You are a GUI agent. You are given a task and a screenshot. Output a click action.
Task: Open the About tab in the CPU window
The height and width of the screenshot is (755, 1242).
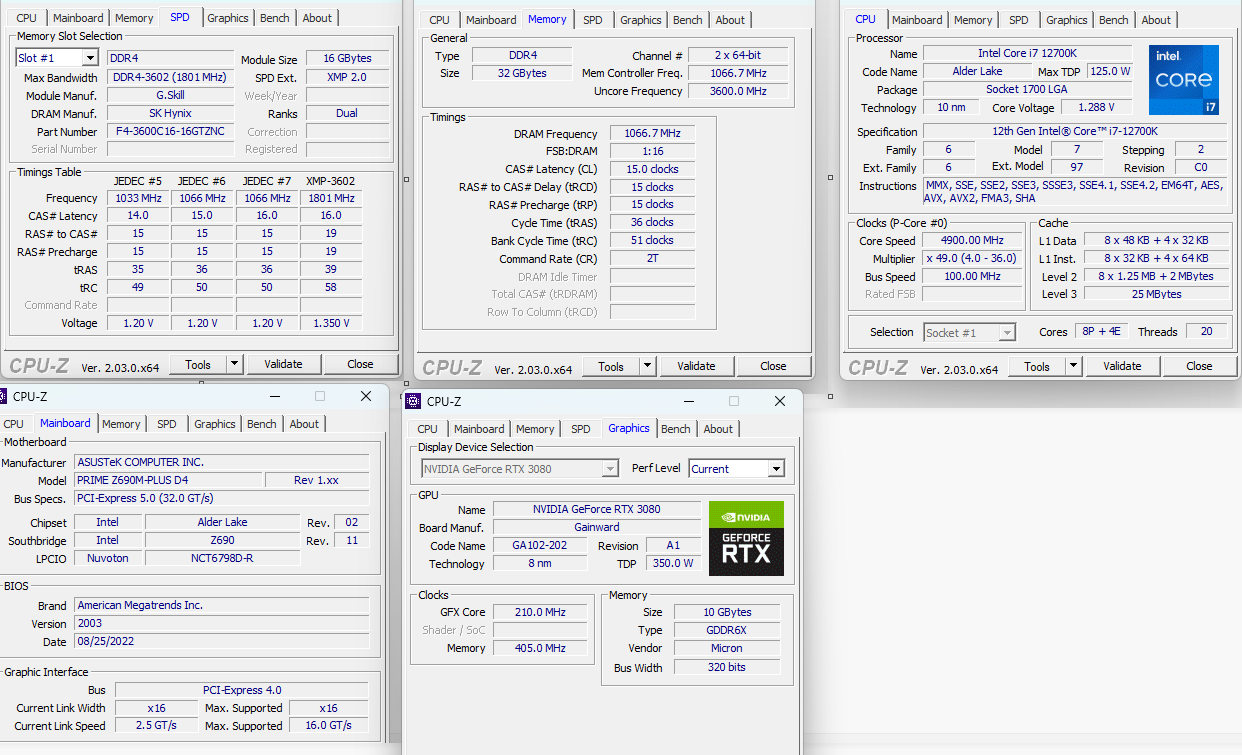pos(1156,20)
